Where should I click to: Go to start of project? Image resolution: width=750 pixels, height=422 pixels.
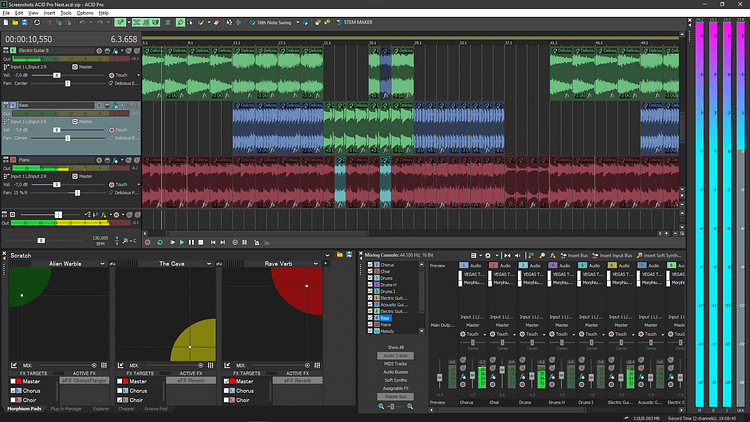click(213, 243)
